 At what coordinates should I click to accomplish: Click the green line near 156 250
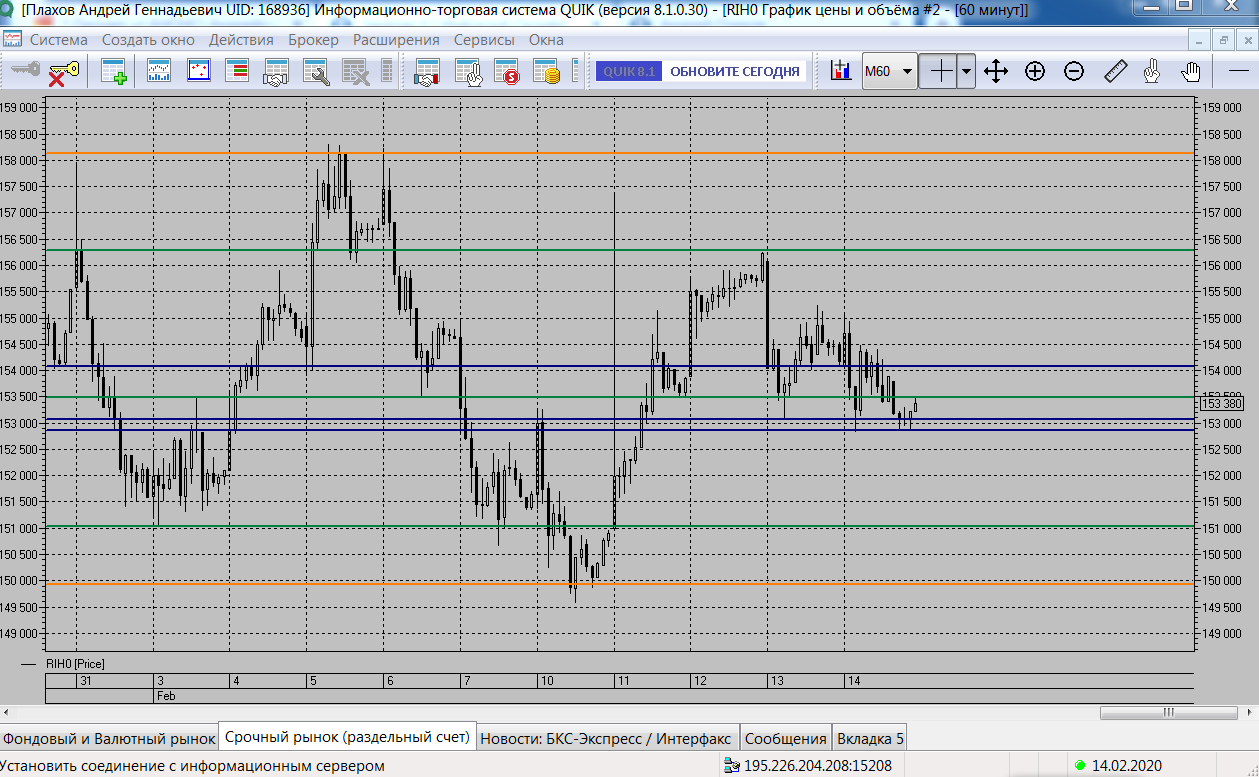click(620, 250)
